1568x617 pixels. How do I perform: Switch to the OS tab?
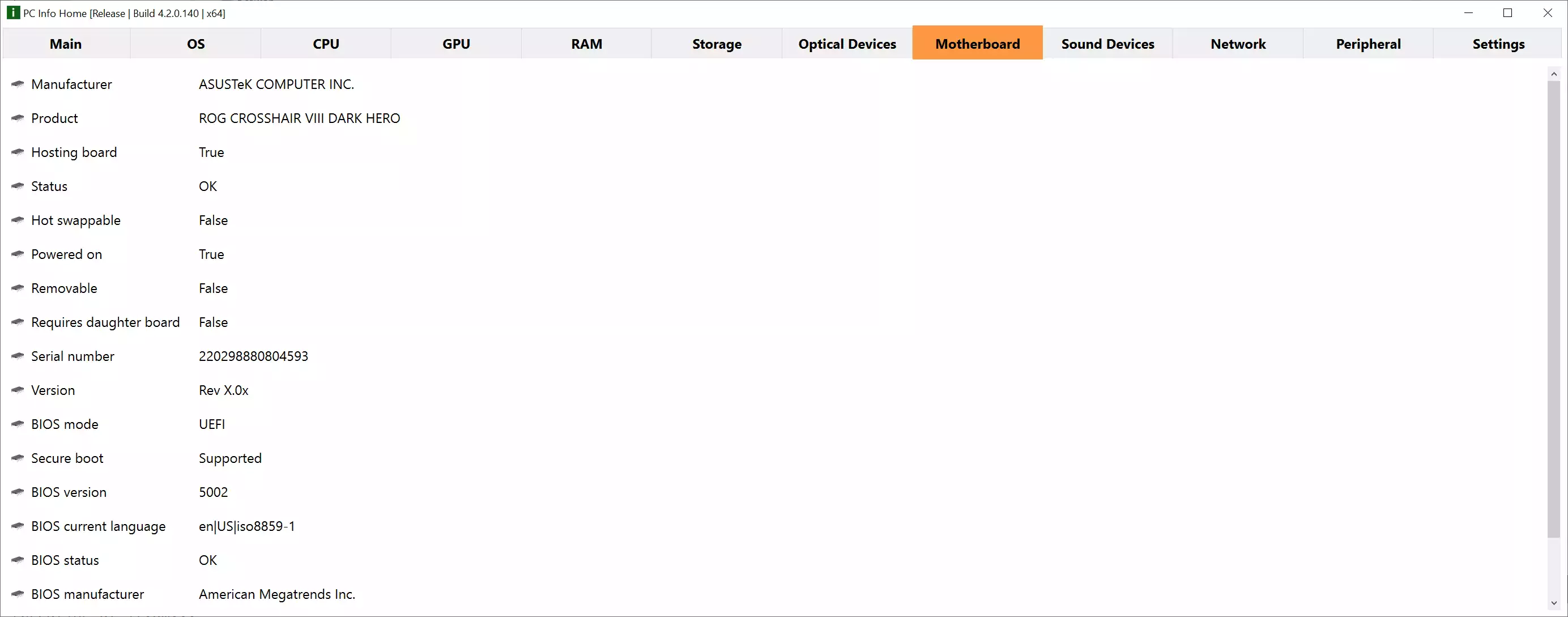(196, 44)
